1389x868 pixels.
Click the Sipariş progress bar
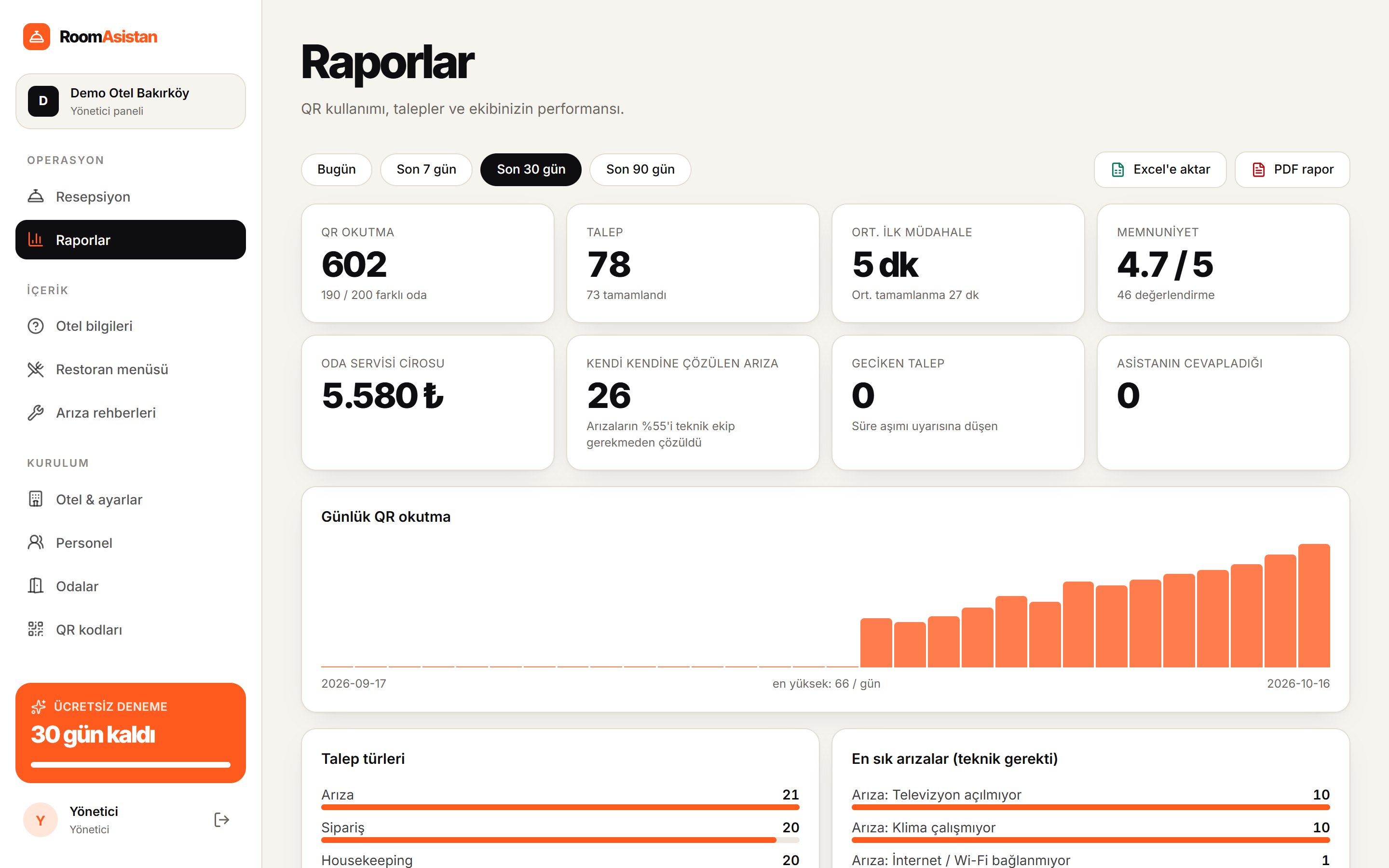point(560,840)
